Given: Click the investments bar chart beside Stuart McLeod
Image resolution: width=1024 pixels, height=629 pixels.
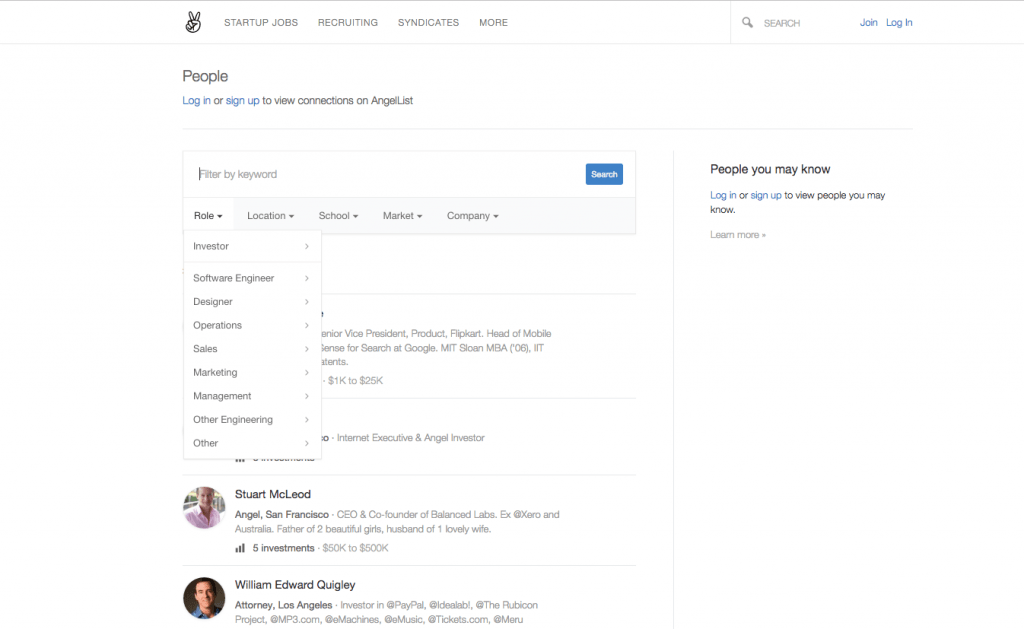Looking at the screenshot, I should [239, 547].
